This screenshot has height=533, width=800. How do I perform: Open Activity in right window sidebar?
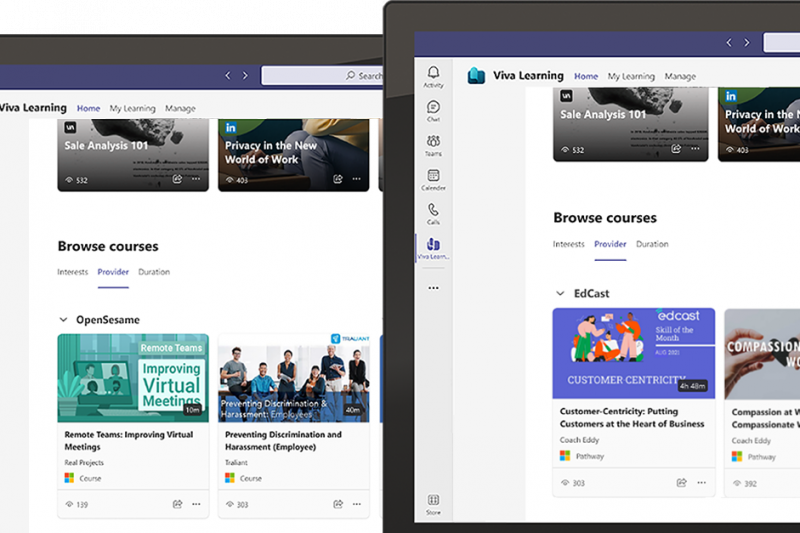tap(433, 77)
